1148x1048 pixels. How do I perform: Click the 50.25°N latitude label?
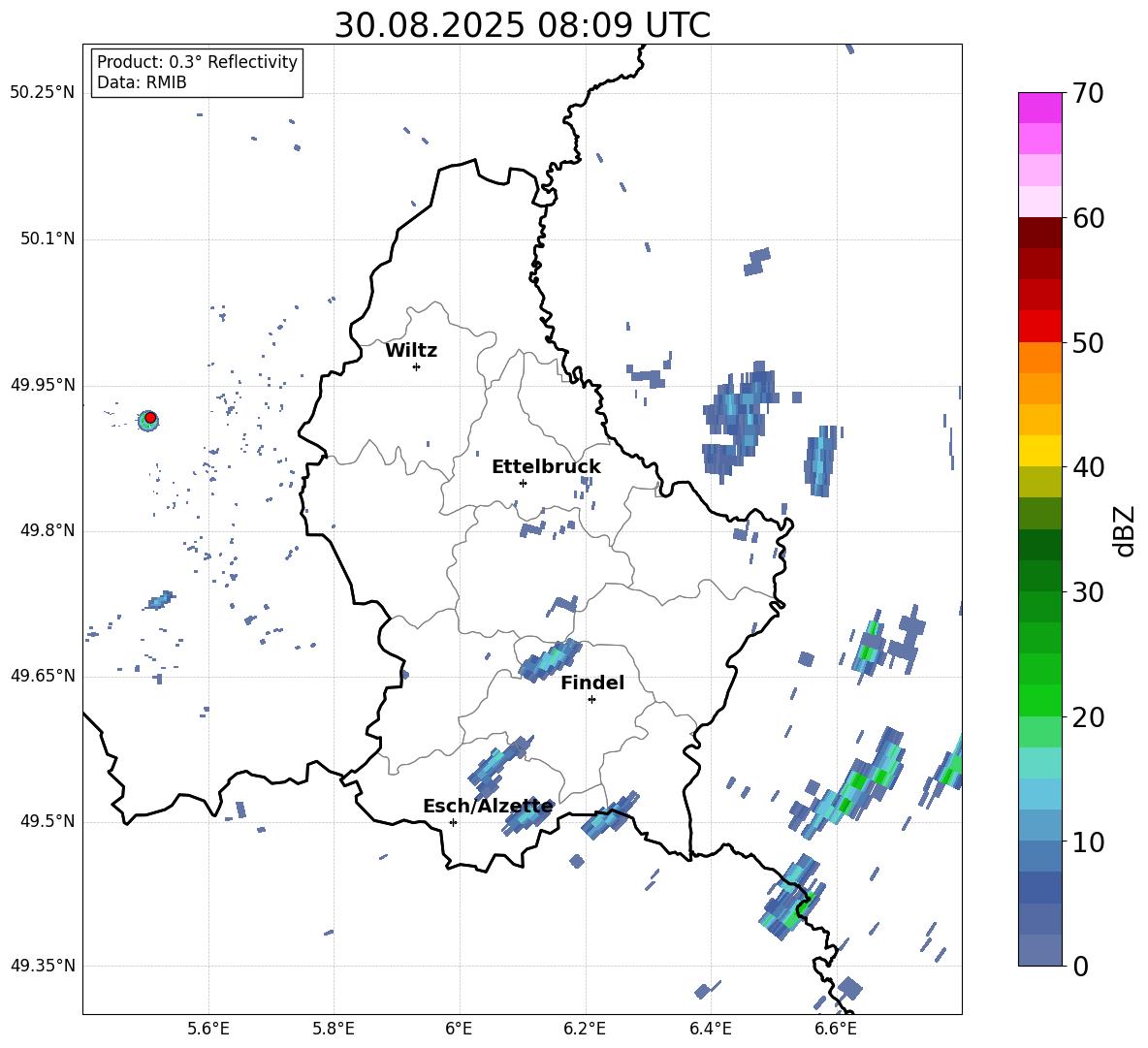coord(43,93)
